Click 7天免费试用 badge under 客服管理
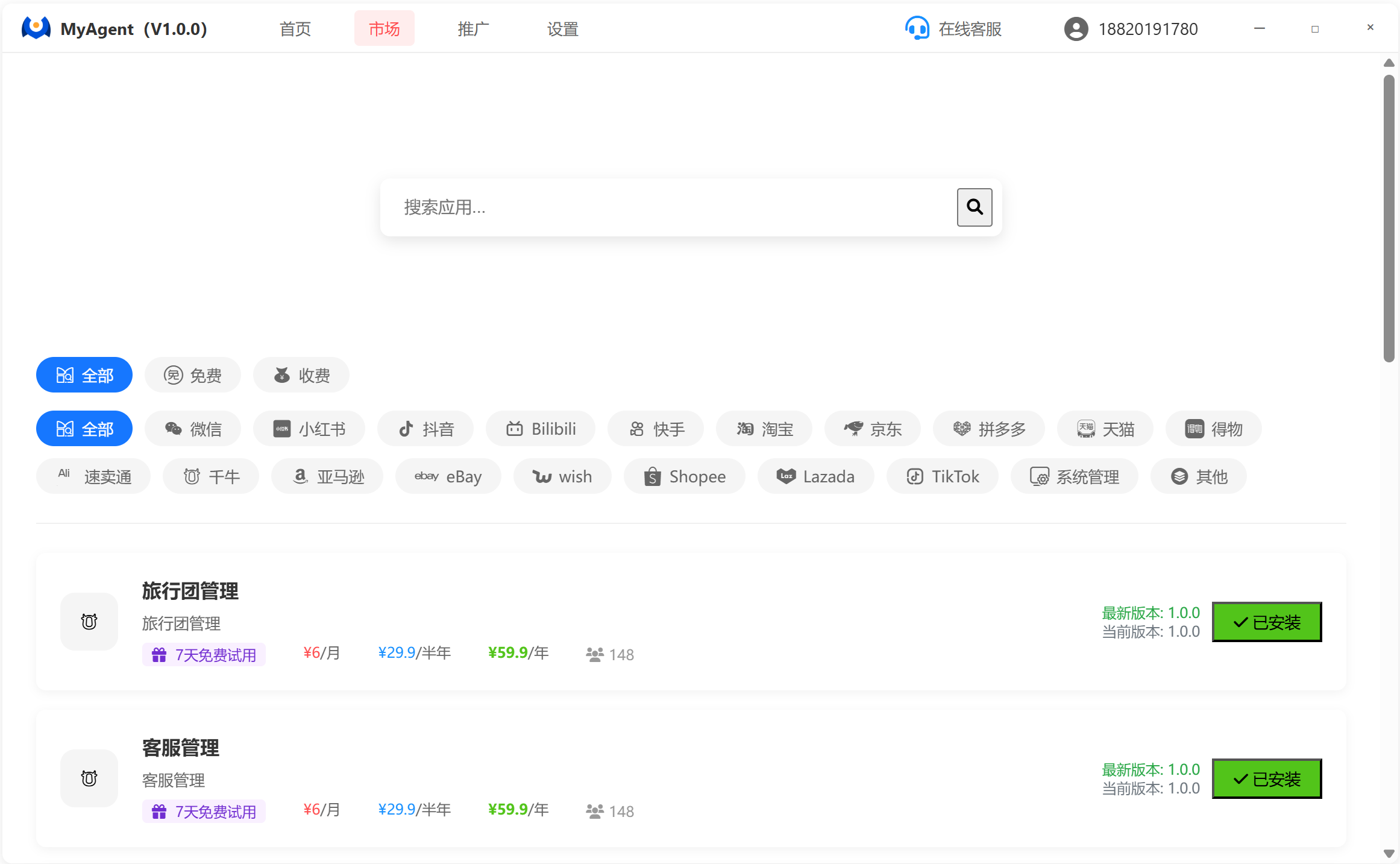This screenshot has width=1400, height=864. pyautogui.click(x=204, y=812)
